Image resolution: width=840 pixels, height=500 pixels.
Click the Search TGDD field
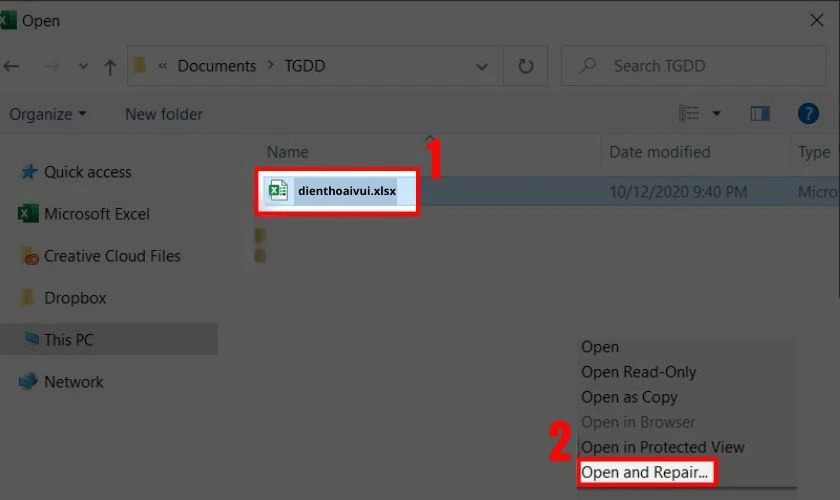[x=693, y=66]
